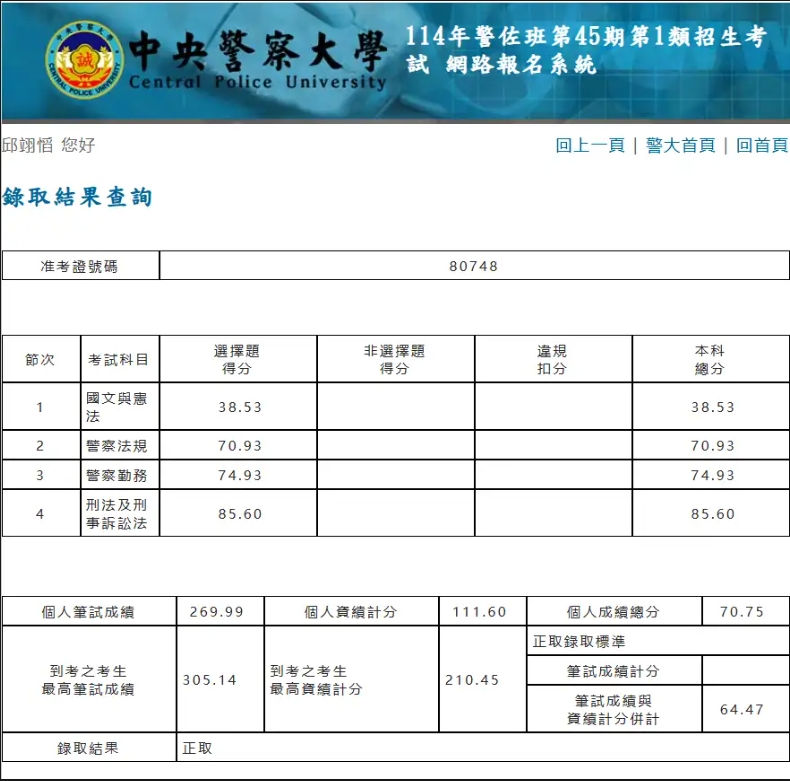
Task: Select 70.93 in 選擇題得分 column
Action: pyautogui.click(x=240, y=446)
